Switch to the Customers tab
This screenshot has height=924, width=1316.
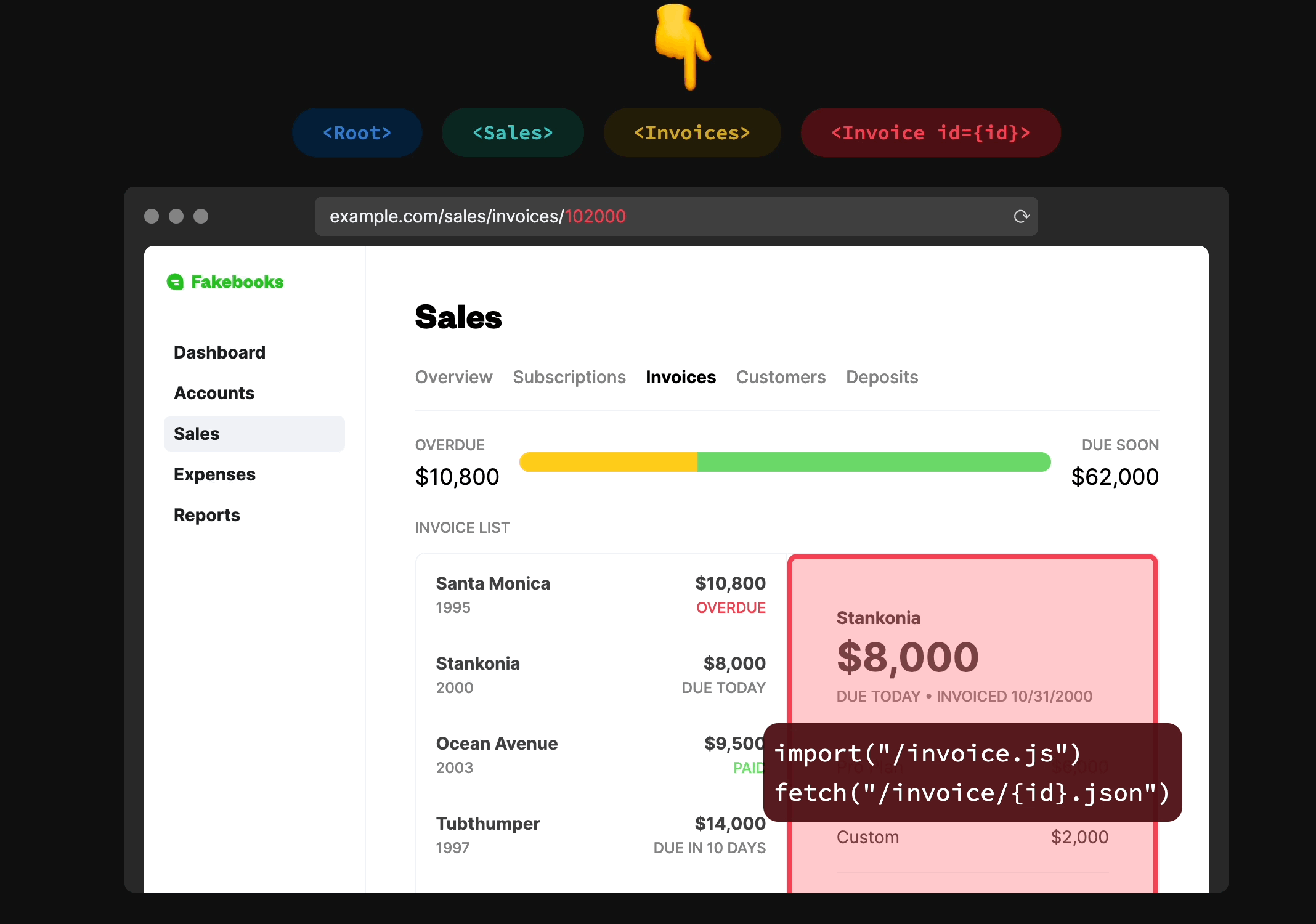click(781, 377)
